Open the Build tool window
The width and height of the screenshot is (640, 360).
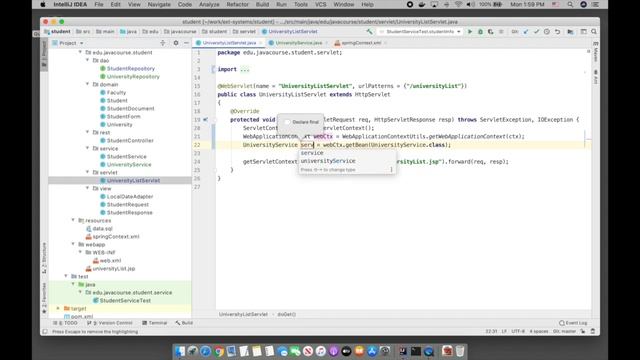(x=184, y=323)
